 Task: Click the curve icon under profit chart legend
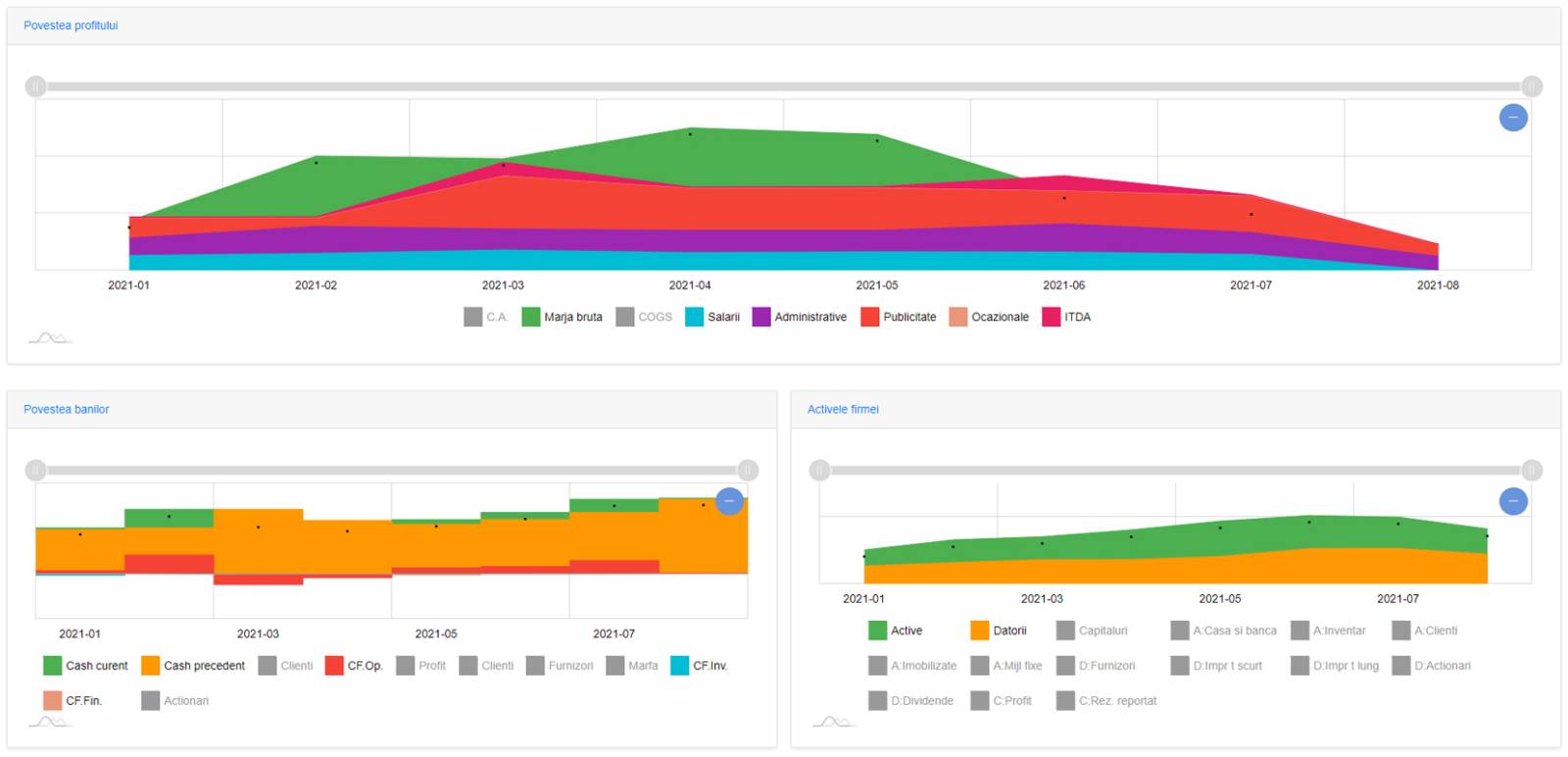point(49,338)
